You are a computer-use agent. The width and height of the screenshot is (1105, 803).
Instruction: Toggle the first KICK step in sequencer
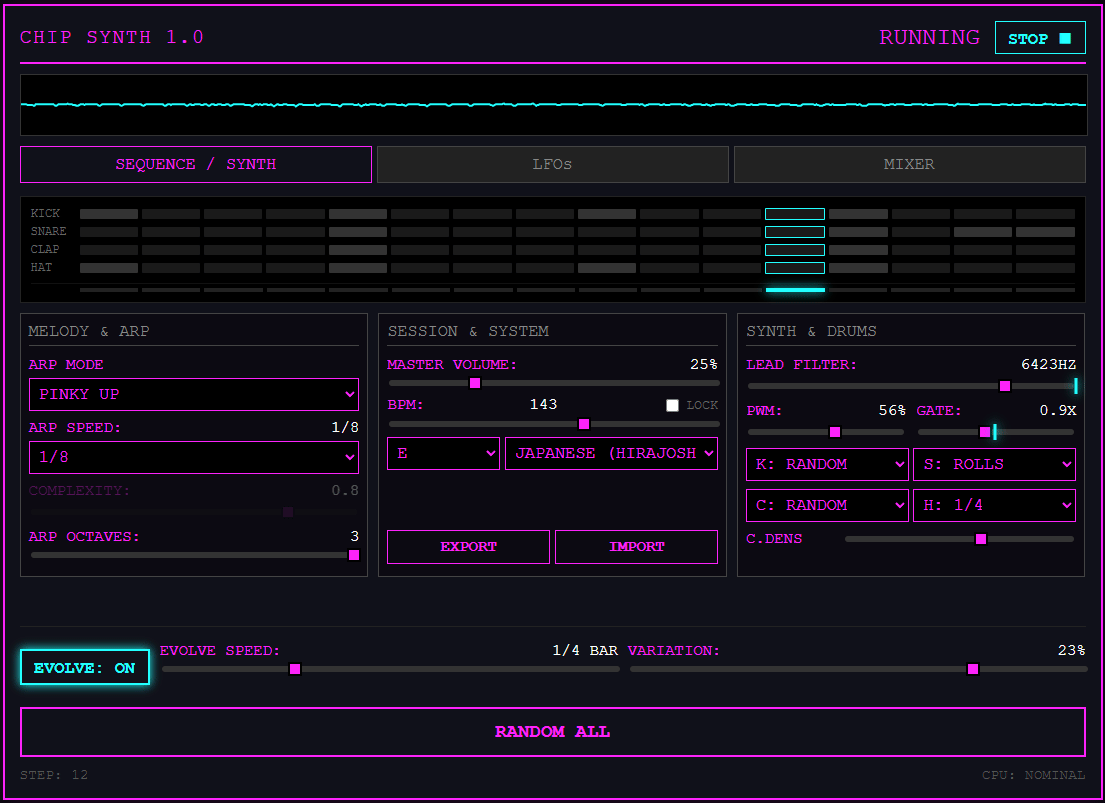click(109, 214)
